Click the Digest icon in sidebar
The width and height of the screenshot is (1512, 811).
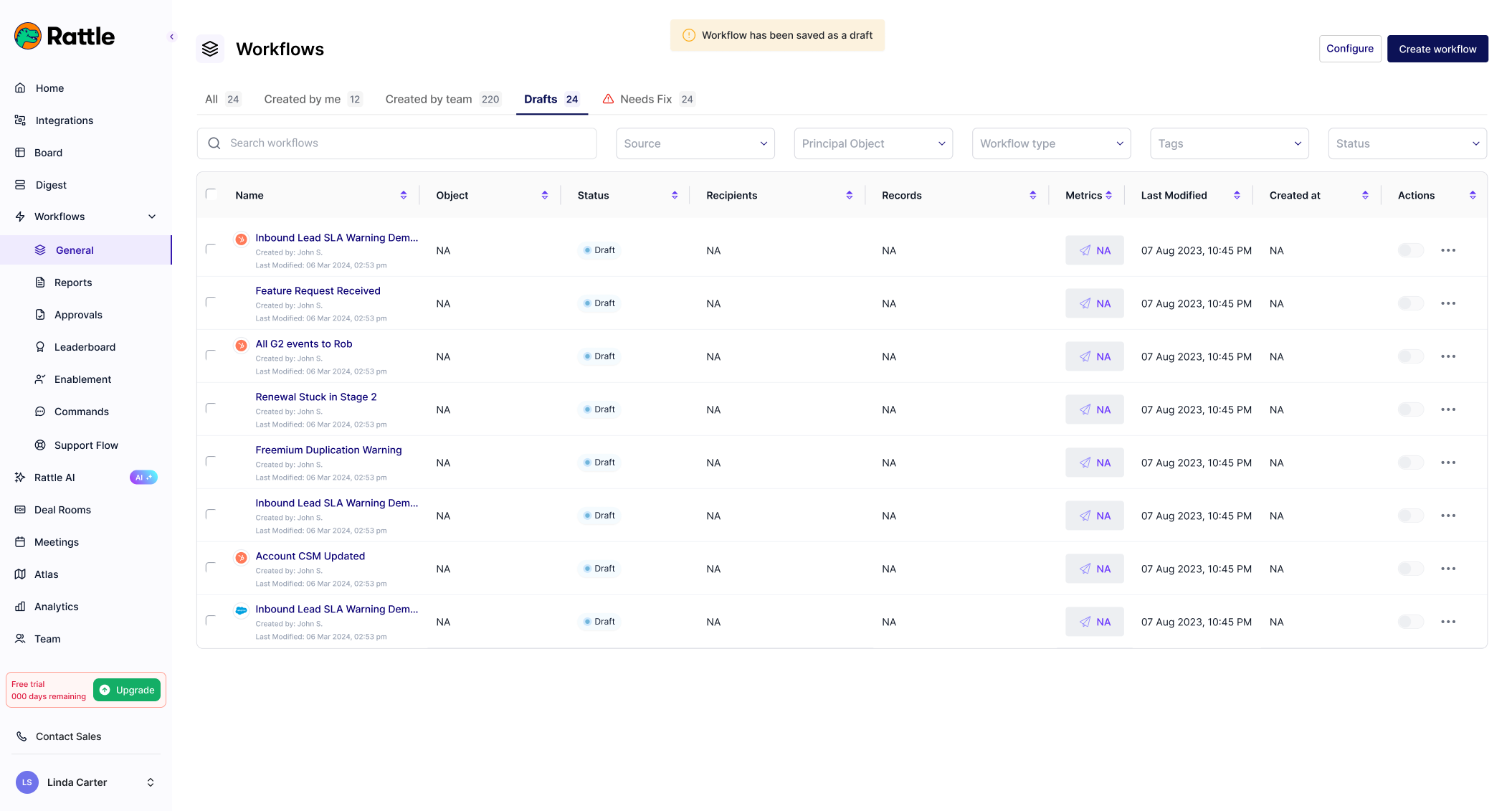tap(21, 184)
